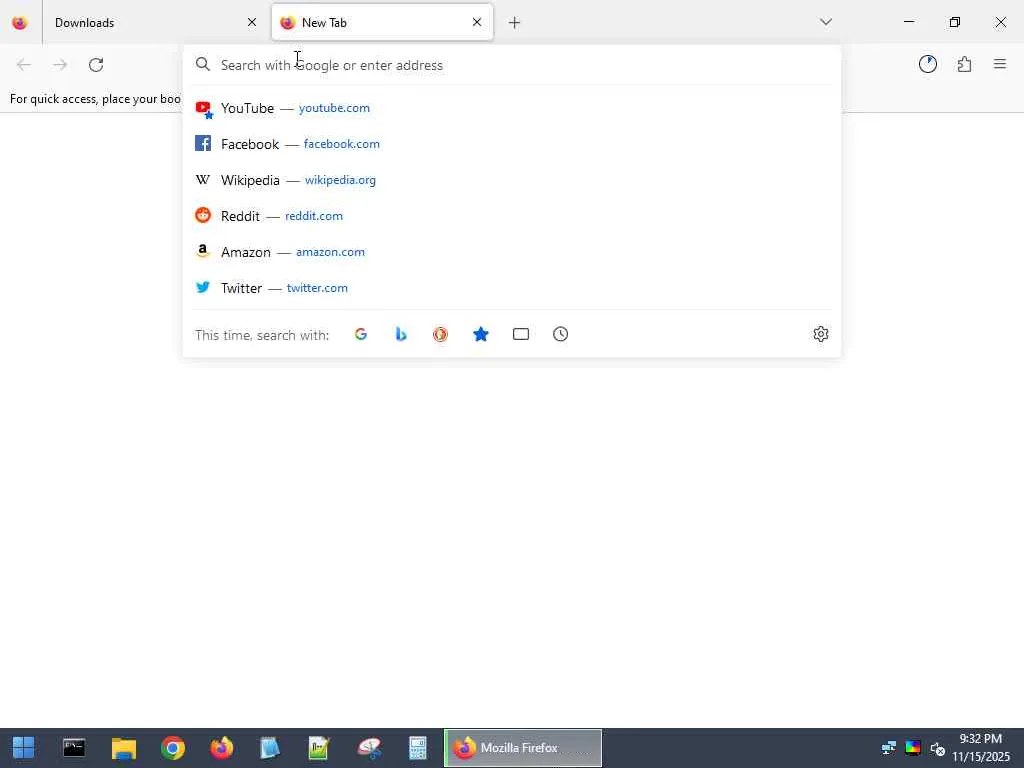Open the Windows Start menu
Image resolution: width=1024 pixels, height=768 pixels.
click(24, 748)
